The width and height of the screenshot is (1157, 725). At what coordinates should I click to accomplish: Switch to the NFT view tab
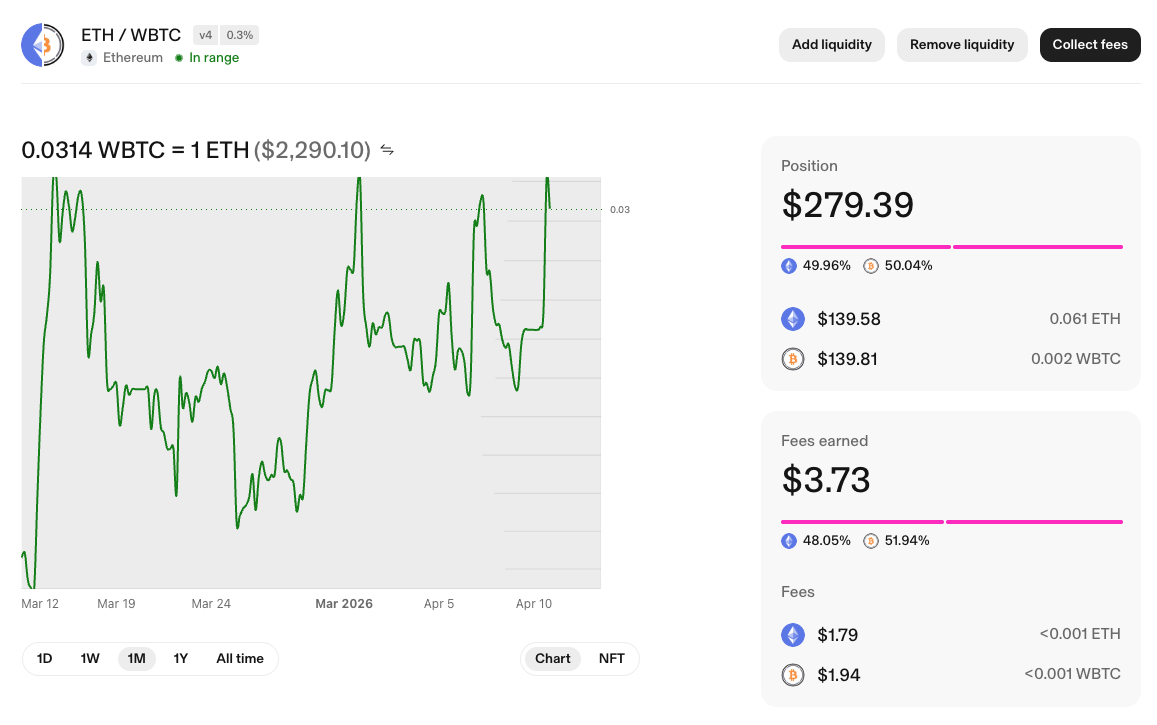611,659
